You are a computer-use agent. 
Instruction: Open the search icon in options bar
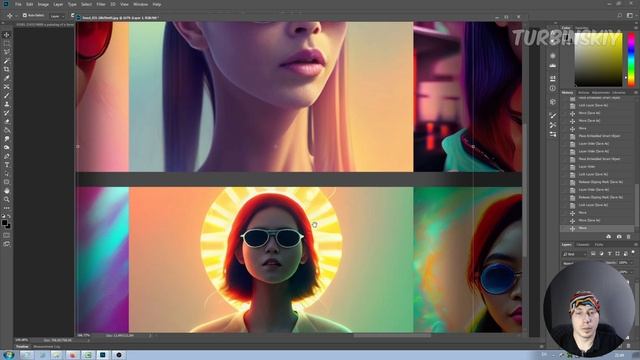pyautogui.click(x=620, y=16)
